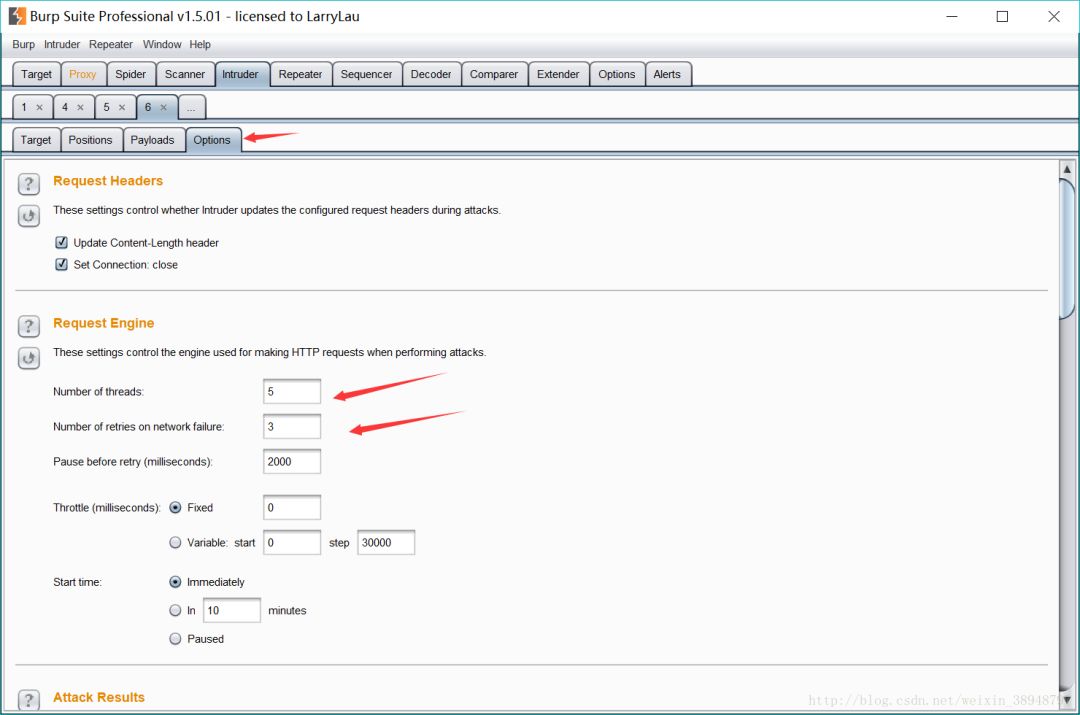Viewport: 1080px width, 715px height.
Task: Open the Help menu
Action: pos(200,44)
